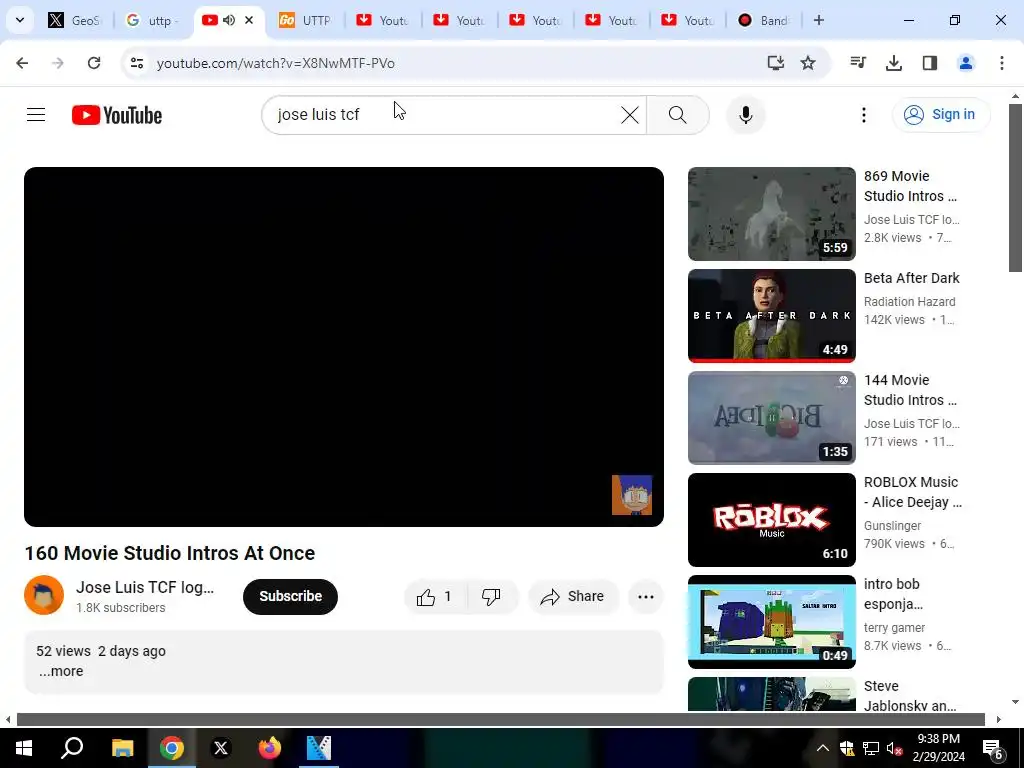This screenshot has height=768, width=1024.
Task: Click the channel watermark in the video player
Action: pyautogui.click(x=632, y=495)
